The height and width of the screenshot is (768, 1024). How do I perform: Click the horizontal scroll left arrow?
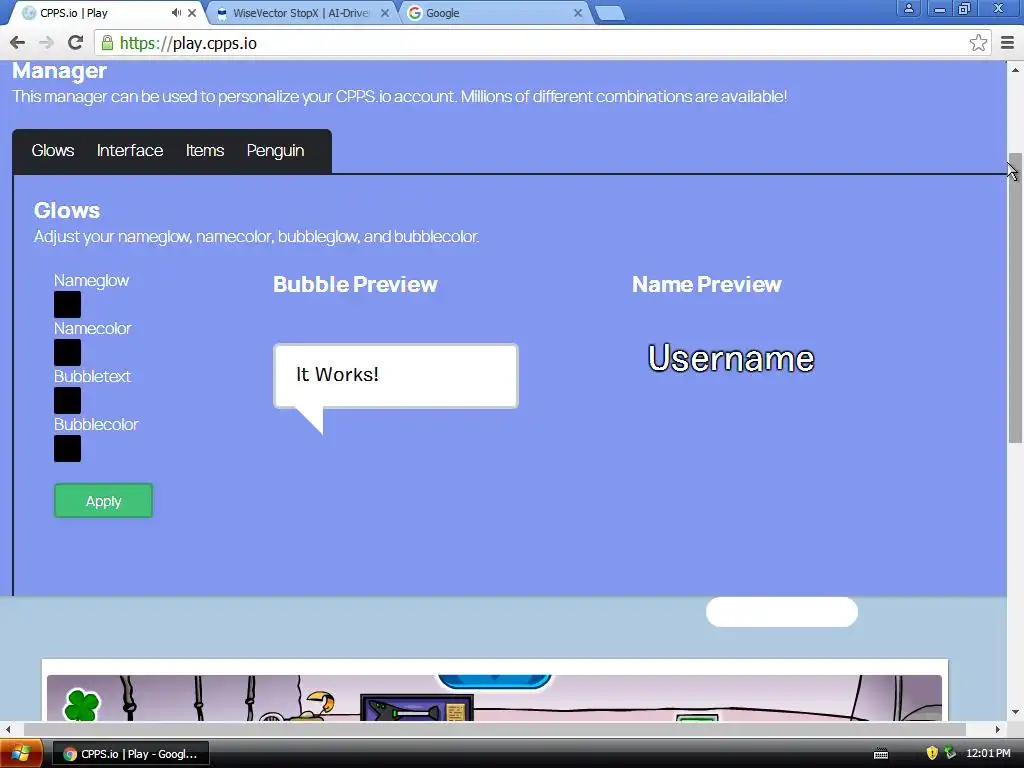[x=8, y=729]
